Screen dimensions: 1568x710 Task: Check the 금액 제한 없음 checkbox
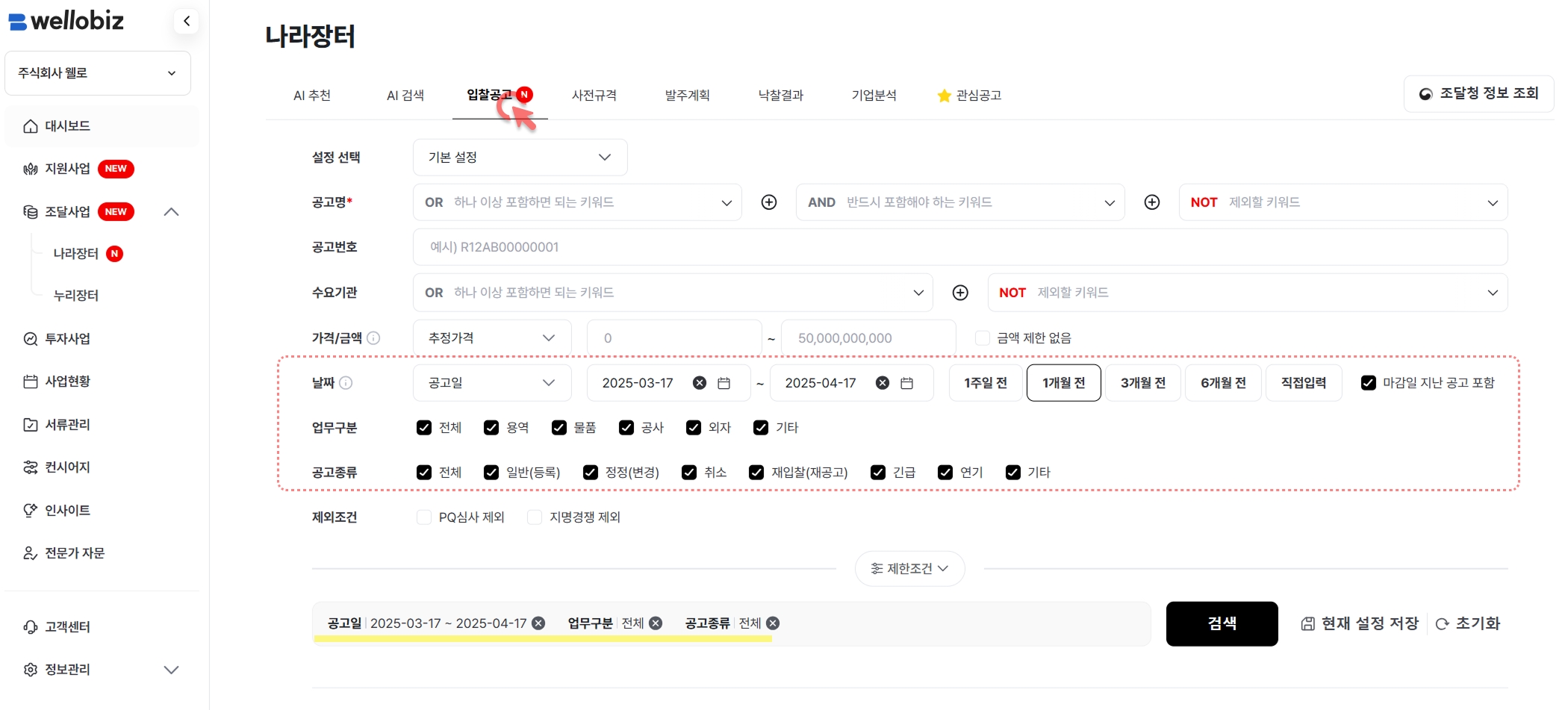[x=983, y=338]
